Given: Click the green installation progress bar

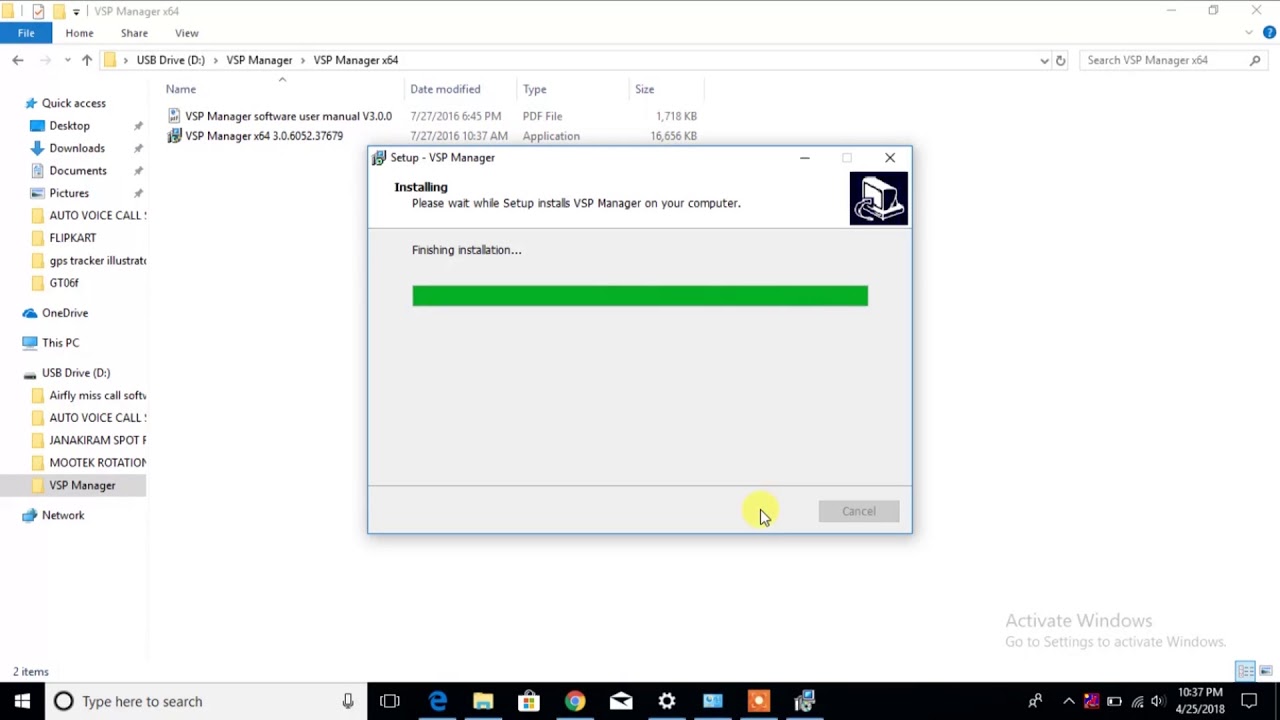Looking at the screenshot, I should 640,295.
